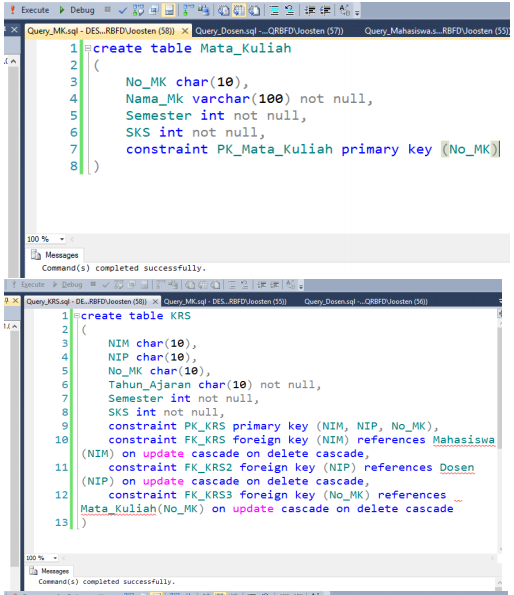Click horizontal scroll right arrow in lower editor

point(493,558)
